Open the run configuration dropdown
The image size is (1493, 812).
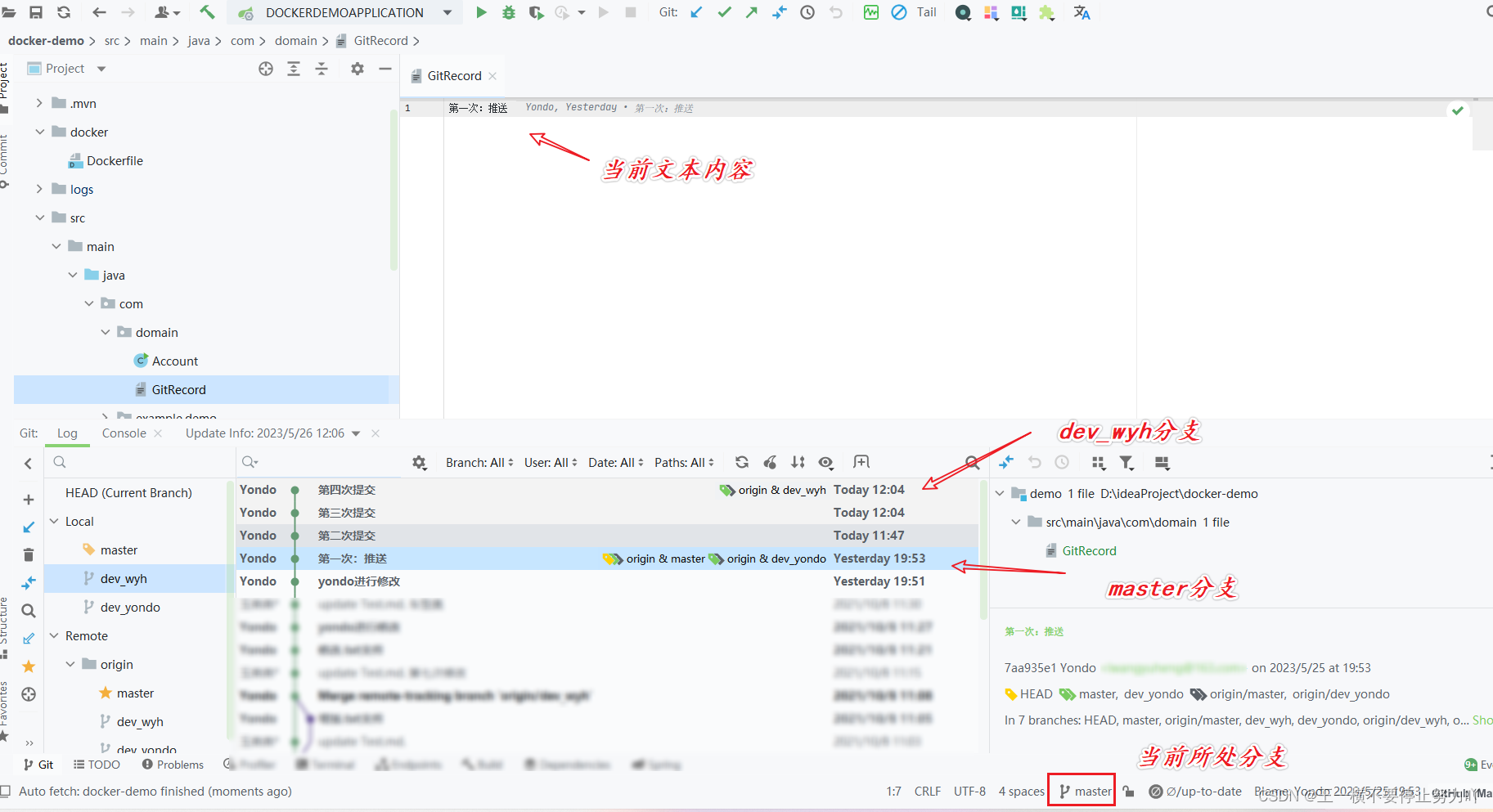[447, 12]
